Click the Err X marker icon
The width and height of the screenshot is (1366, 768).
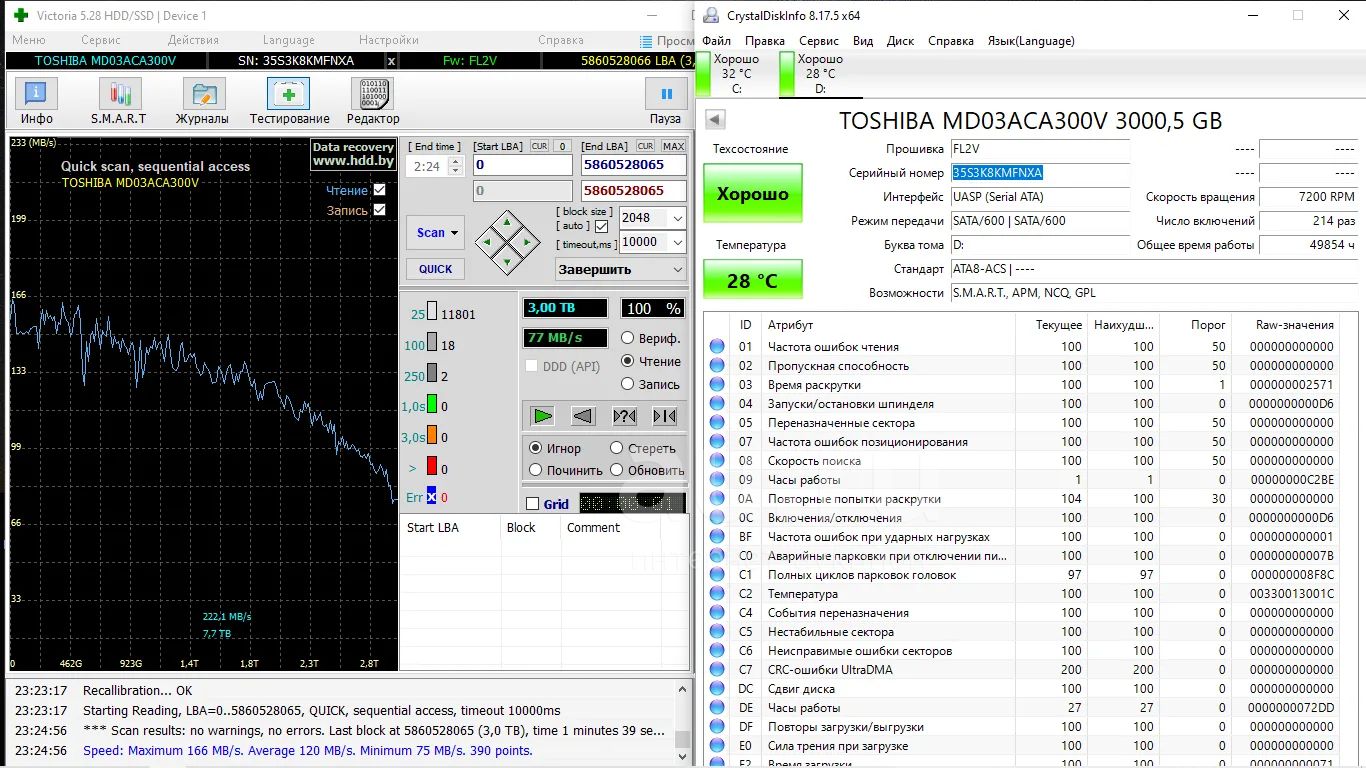(432, 497)
